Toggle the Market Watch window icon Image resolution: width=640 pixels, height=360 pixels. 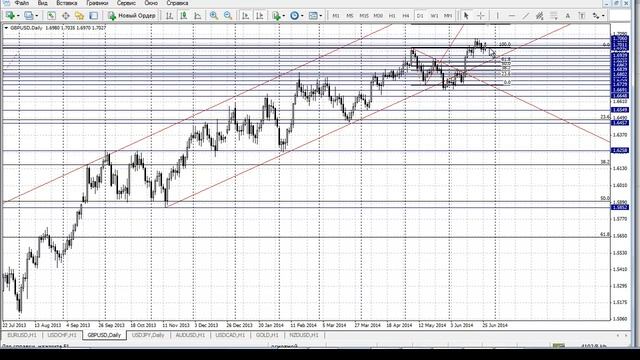pos(51,16)
